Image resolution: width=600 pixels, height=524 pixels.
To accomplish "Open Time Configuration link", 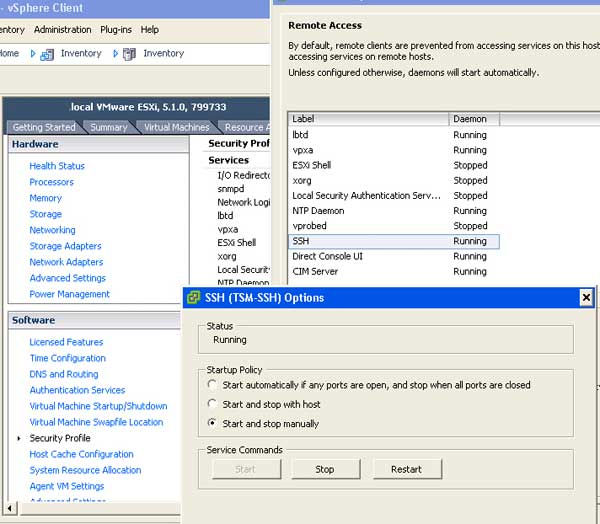I will (67, 358).
